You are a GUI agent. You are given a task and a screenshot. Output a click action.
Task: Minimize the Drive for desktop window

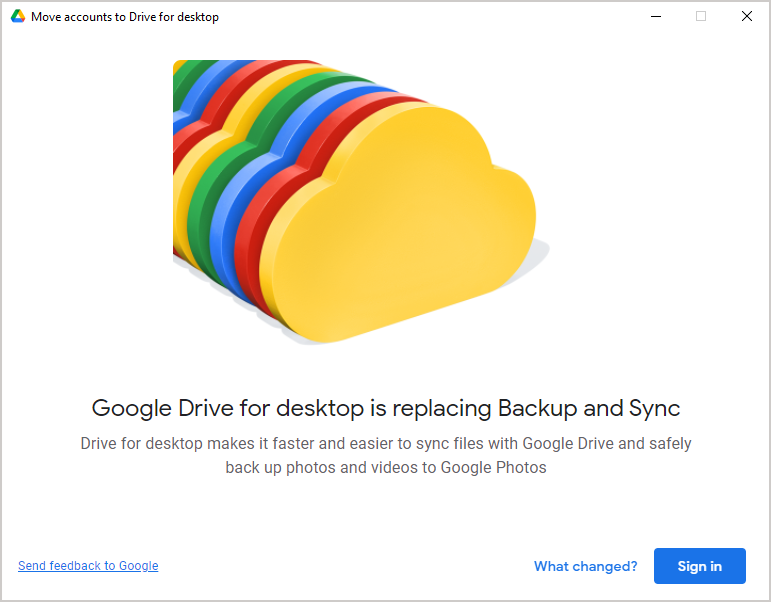tap(656, 17)
